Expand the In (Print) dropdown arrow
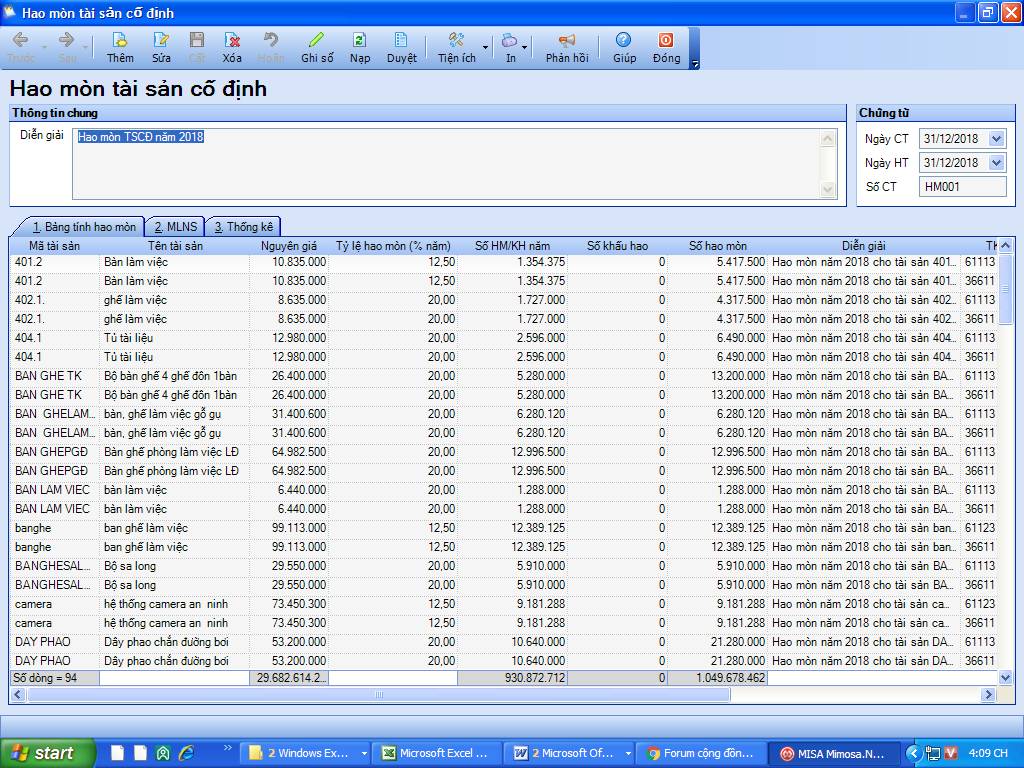 click(523, 47)
